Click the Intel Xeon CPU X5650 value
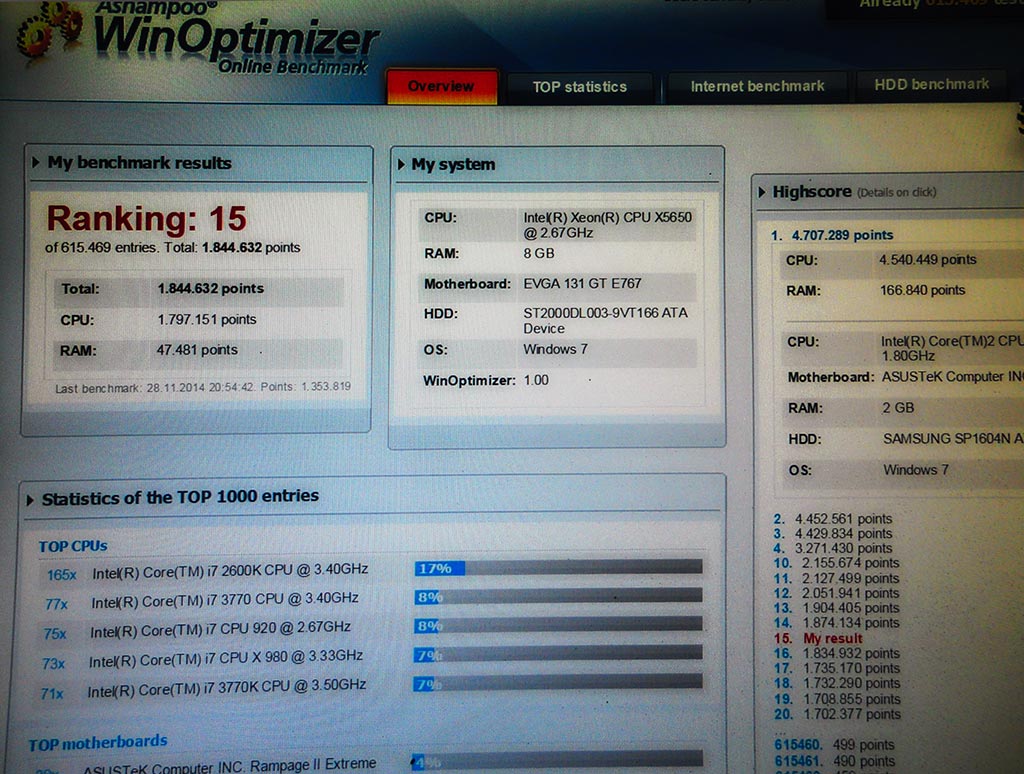1024x774 pixels. click(607, 225)
